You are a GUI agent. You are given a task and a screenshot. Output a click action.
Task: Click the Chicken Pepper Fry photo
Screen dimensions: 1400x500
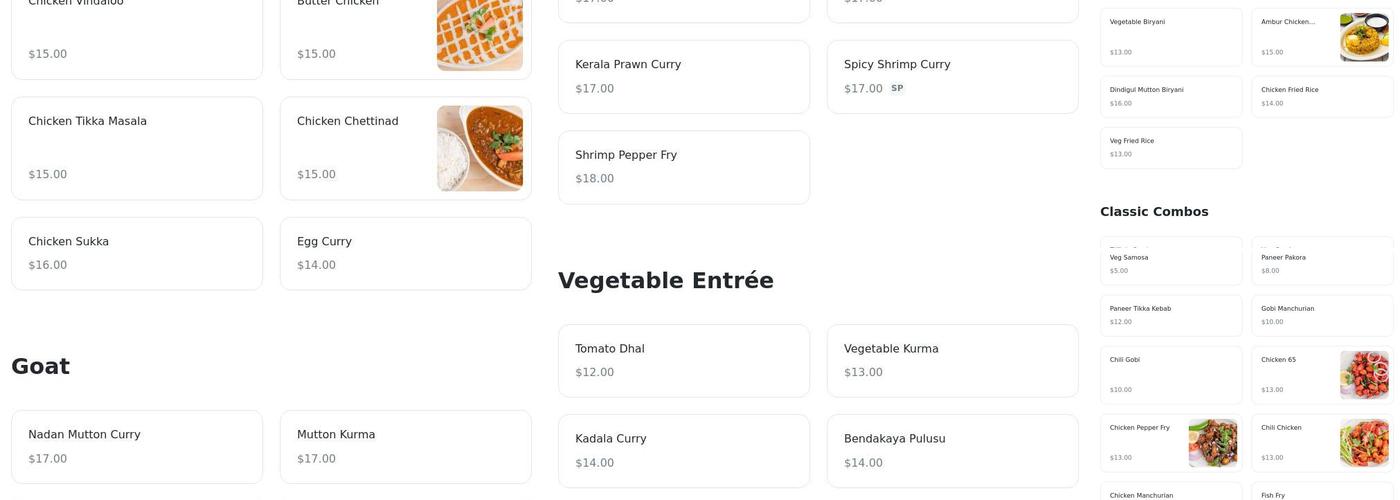coord(1212,443)
